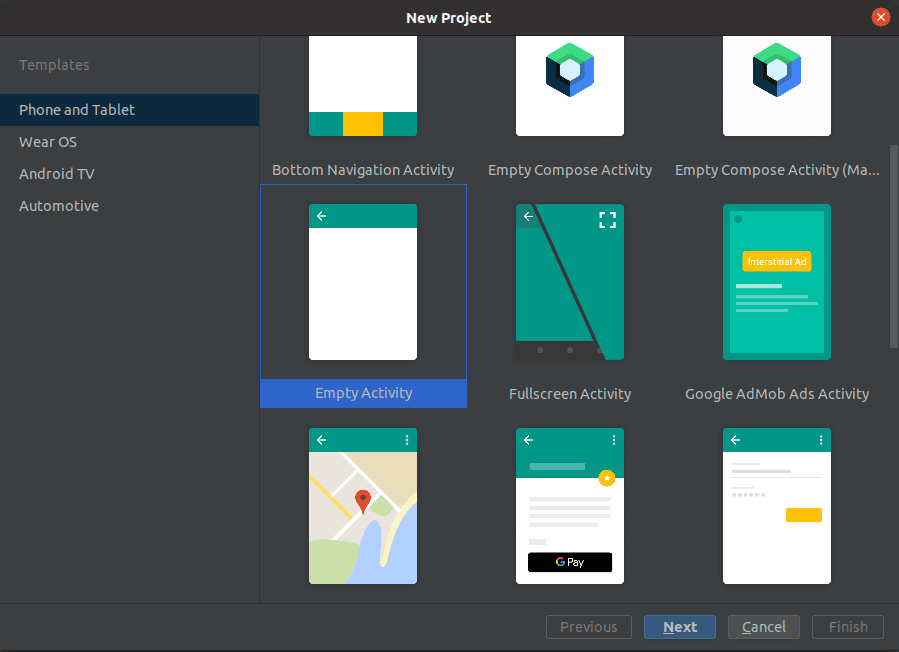Select the Automotive template category
Viewport: 899px width, 652px height.
(58, 206)
